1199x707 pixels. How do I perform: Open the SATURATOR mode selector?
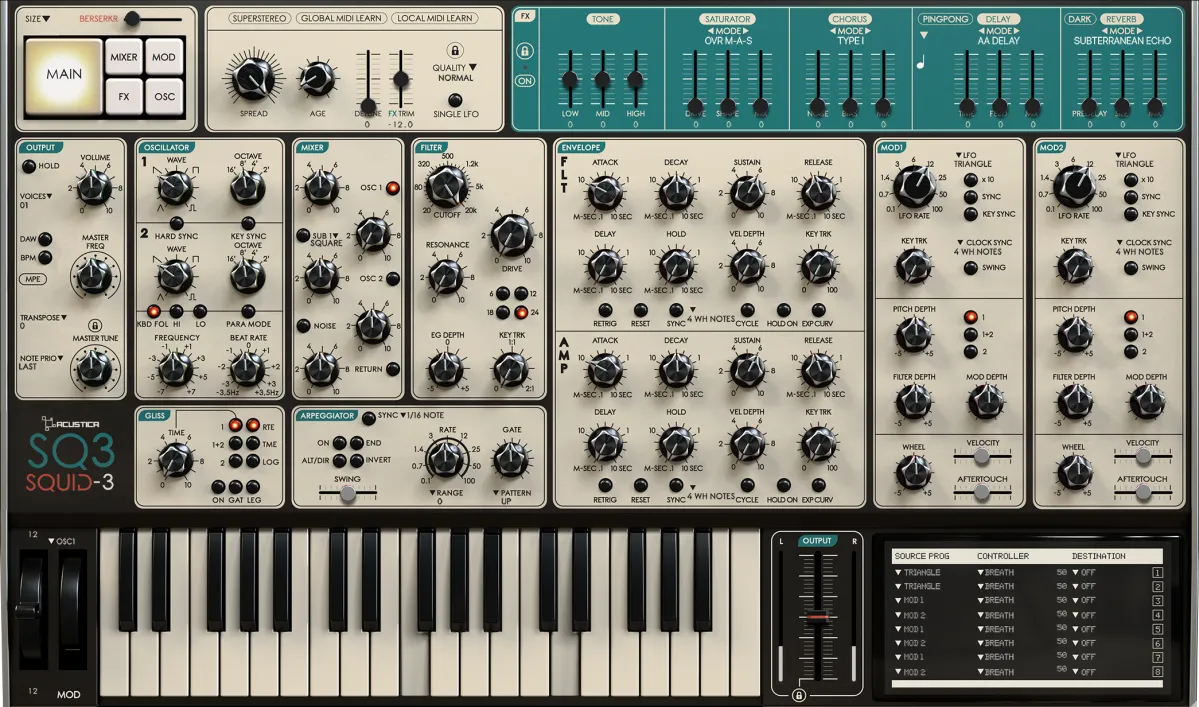[728, 30]
